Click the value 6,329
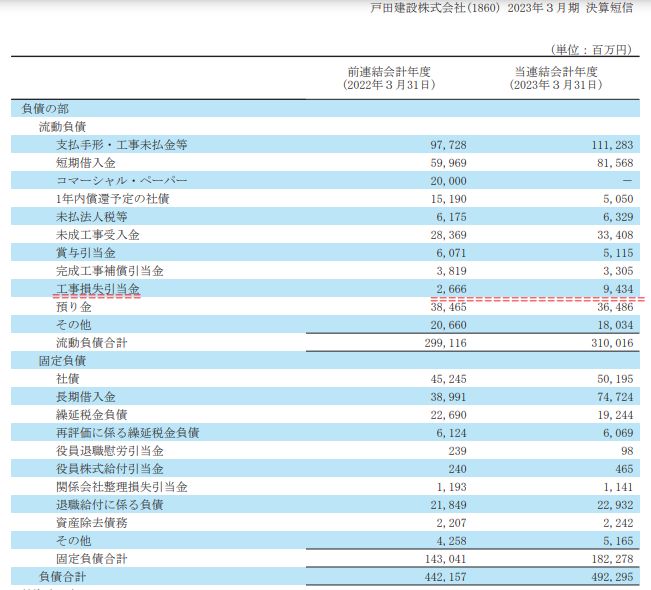This screenshot has height=590, width=651. click(x=618, y=217)
